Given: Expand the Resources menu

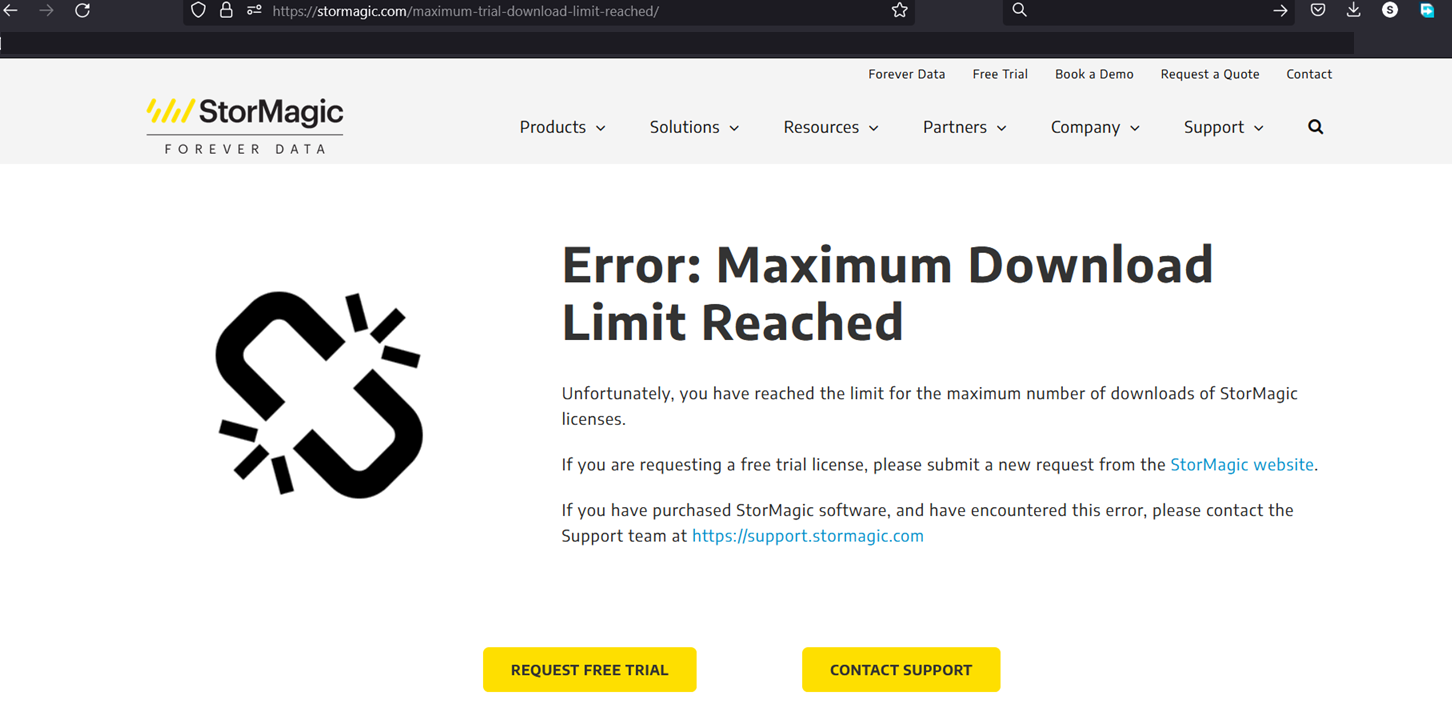Looking at the screenshot, I should 831,127.
